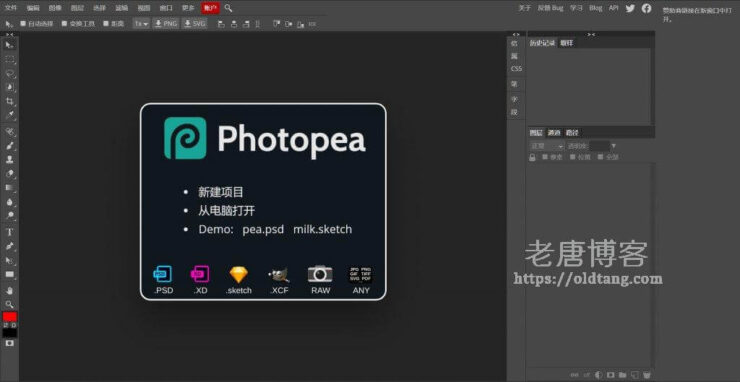Click new folder icon in Layers panel

622,375
